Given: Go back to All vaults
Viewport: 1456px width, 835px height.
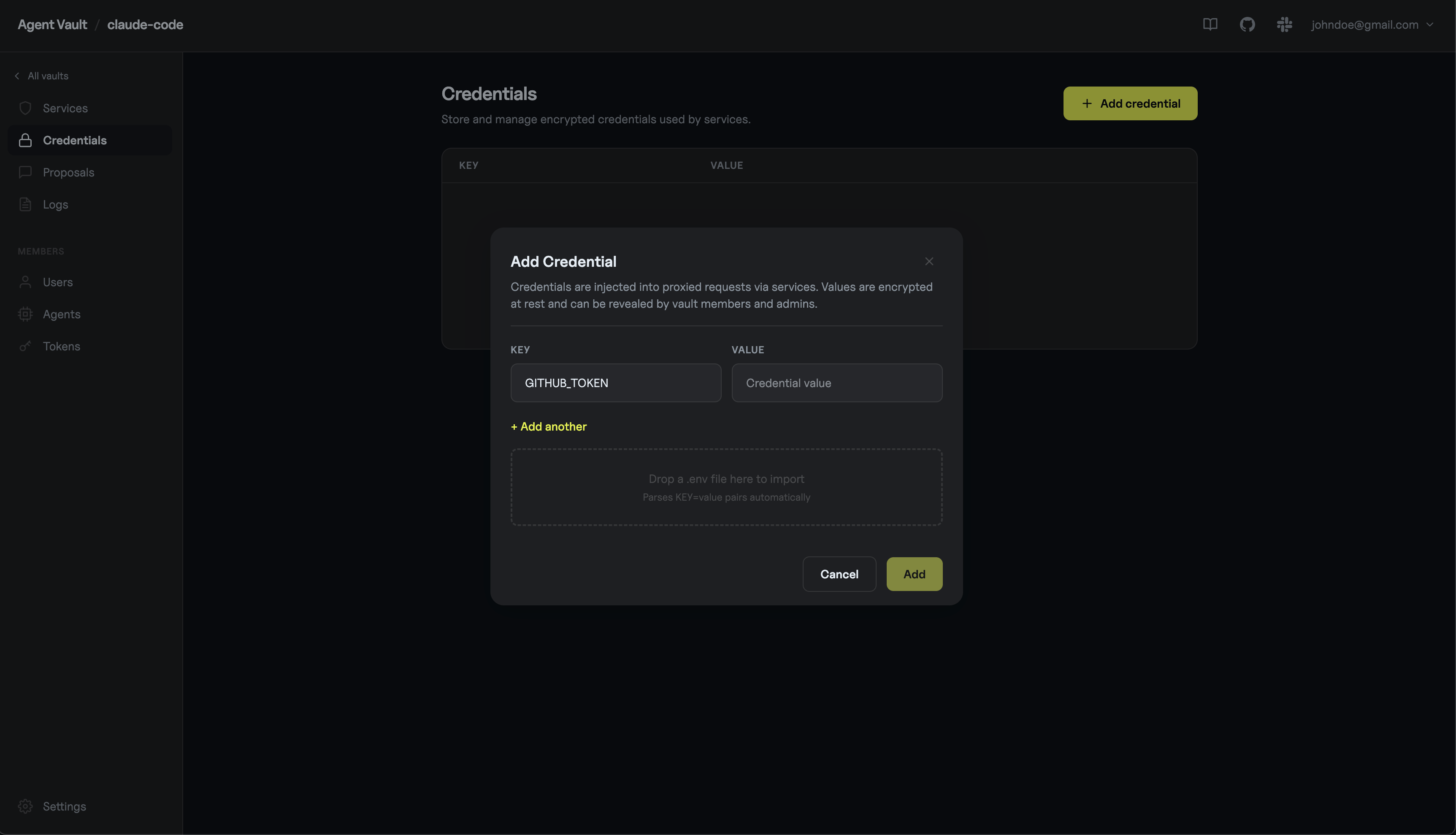Looking at the screenshot, I should [42, 76].
